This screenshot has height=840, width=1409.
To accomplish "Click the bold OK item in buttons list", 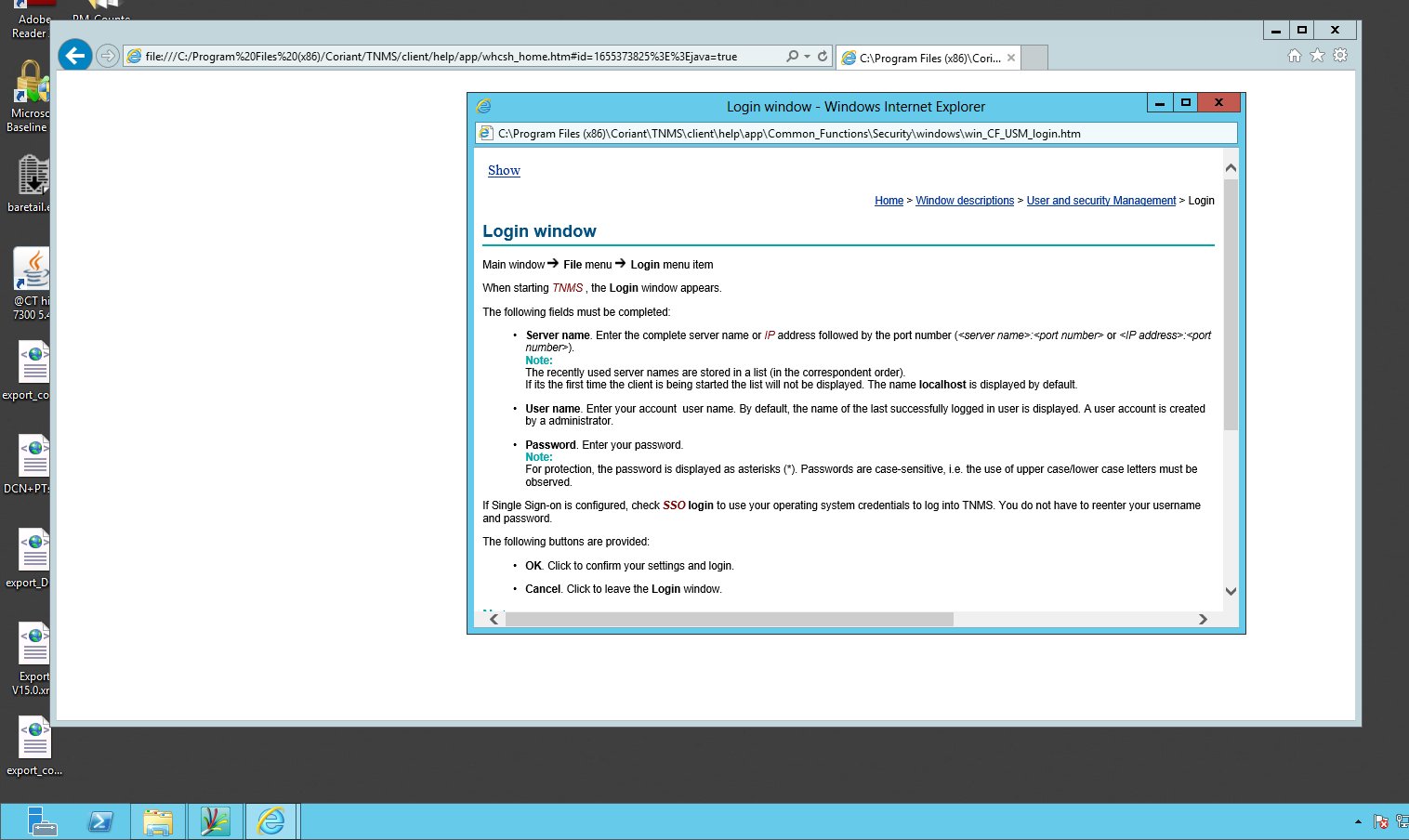I will point(533,566).
